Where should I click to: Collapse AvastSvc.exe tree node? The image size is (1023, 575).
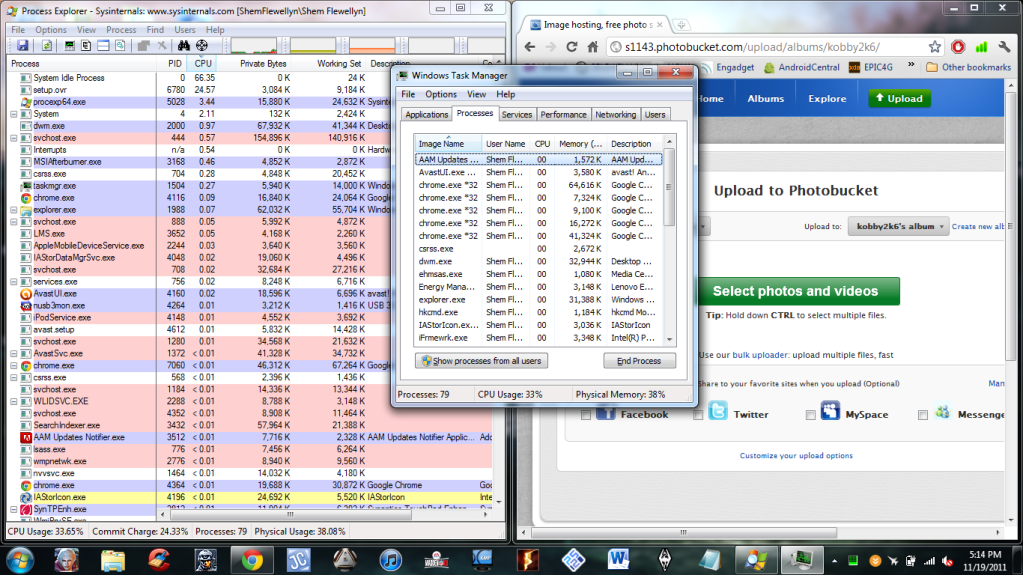pos(14,354)
